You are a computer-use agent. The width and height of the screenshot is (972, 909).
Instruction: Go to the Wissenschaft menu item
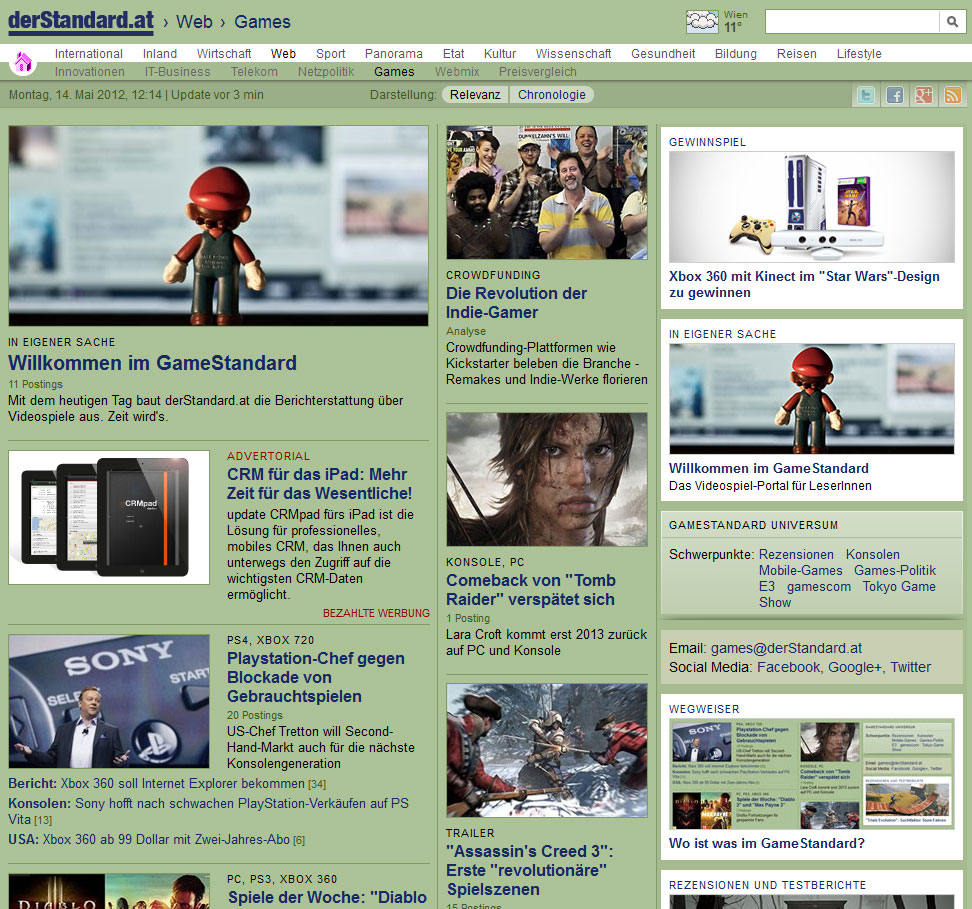573,54
